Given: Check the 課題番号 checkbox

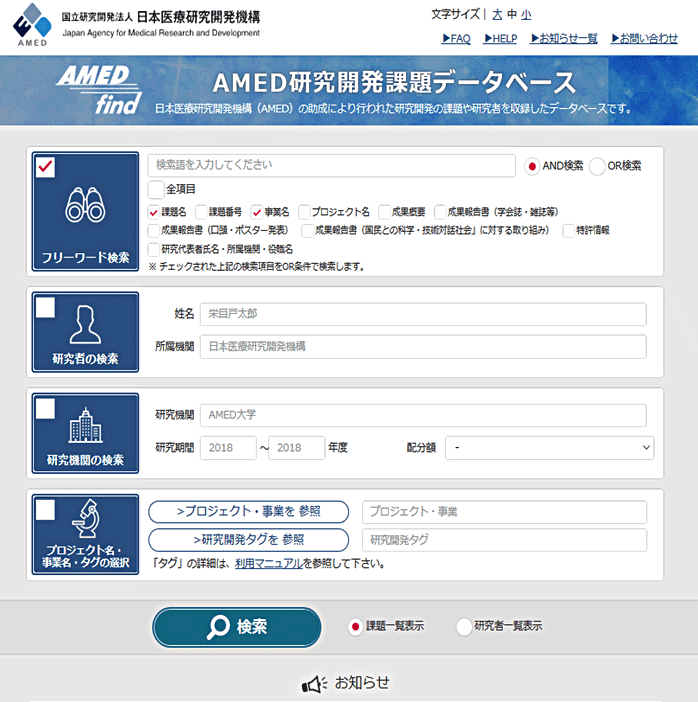Looking at the screenshot, I should point(201,212).
